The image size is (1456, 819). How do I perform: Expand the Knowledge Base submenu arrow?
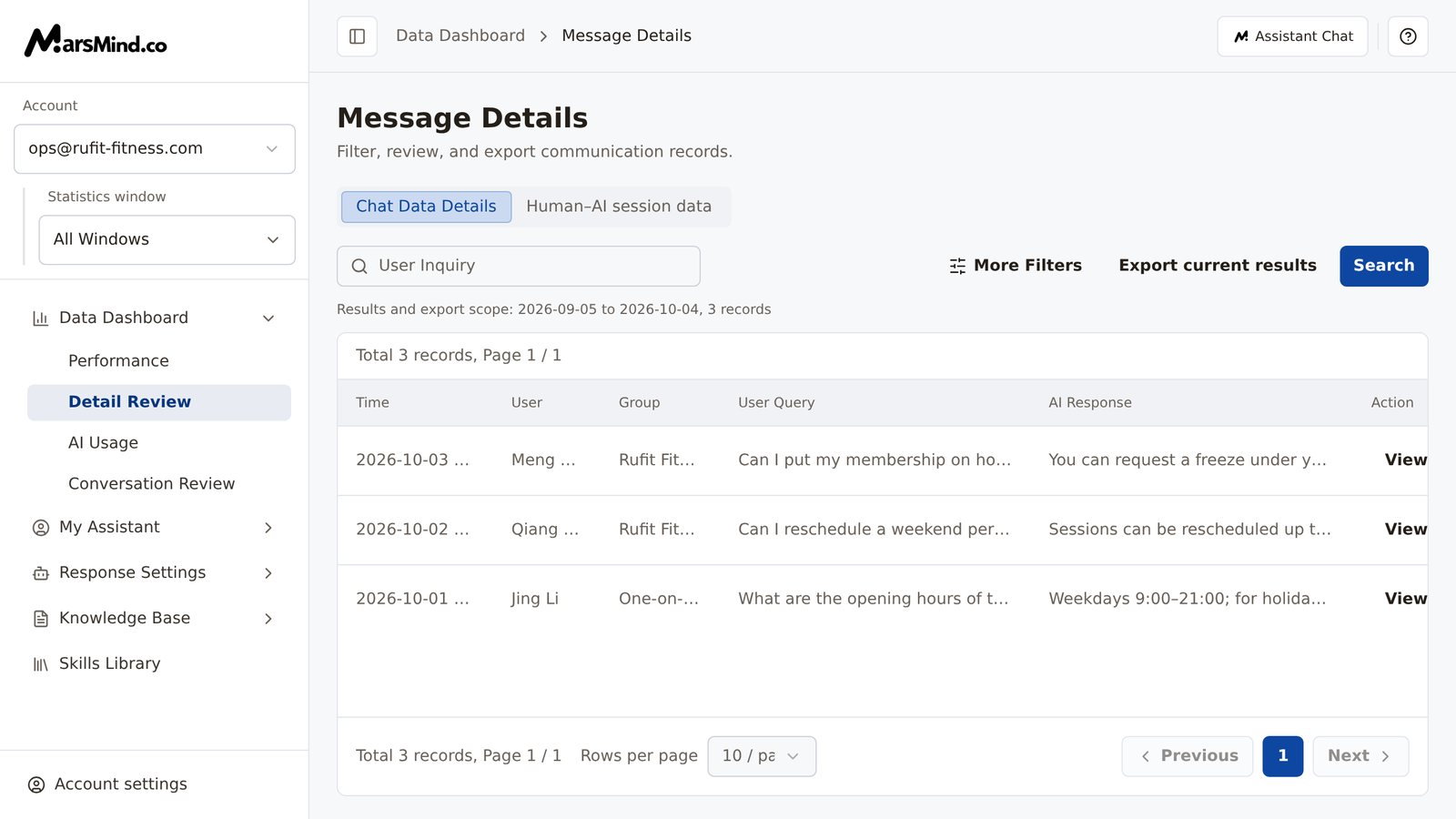268,619
